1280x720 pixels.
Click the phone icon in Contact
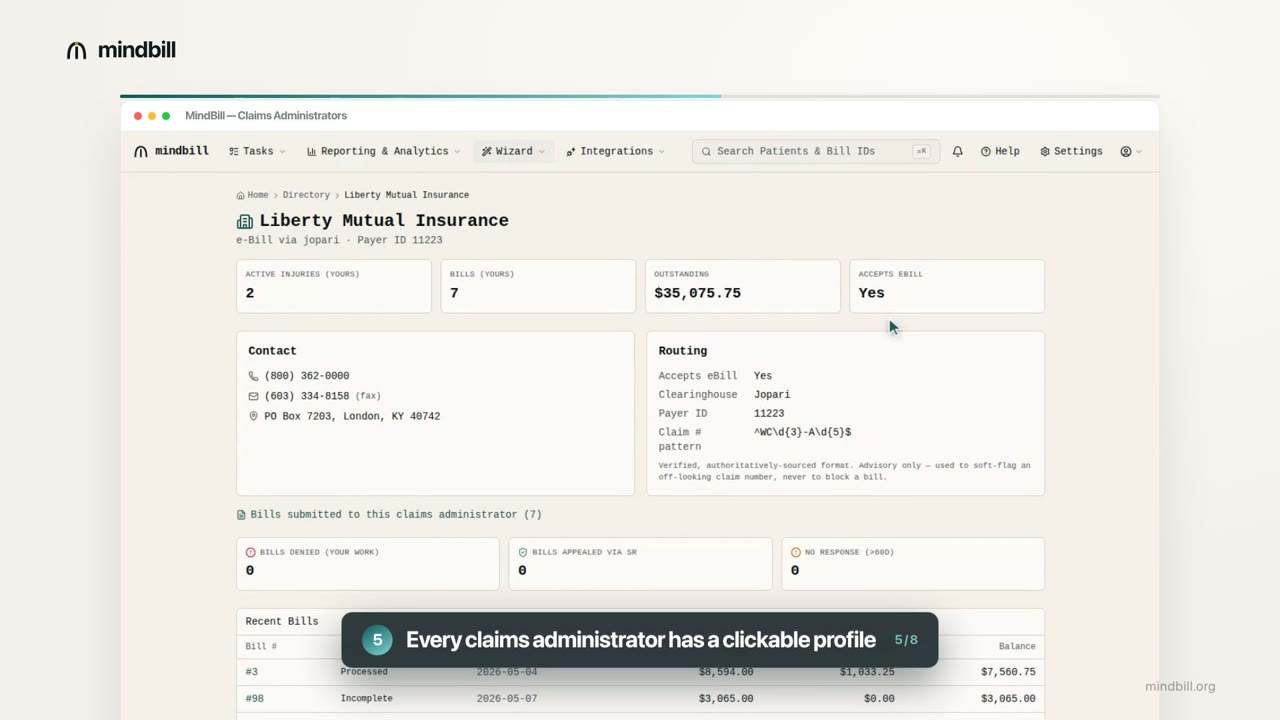pyautogui.click(x=253, y=376)
